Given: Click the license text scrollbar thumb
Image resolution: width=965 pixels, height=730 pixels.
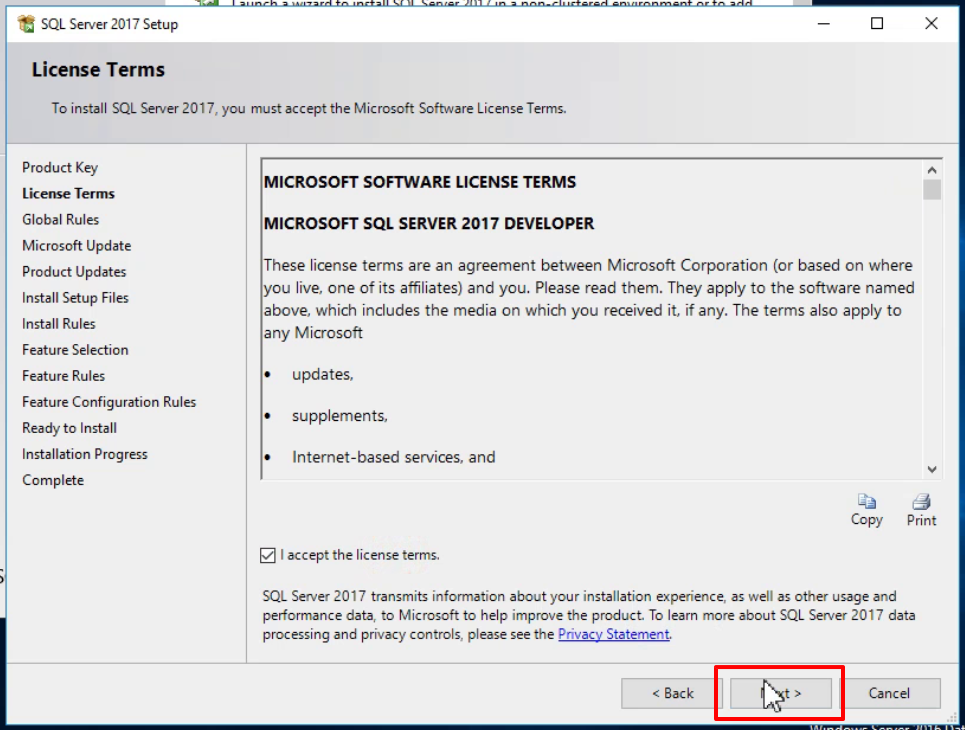Looking at the screenshot, I should [x=932, y=190].
